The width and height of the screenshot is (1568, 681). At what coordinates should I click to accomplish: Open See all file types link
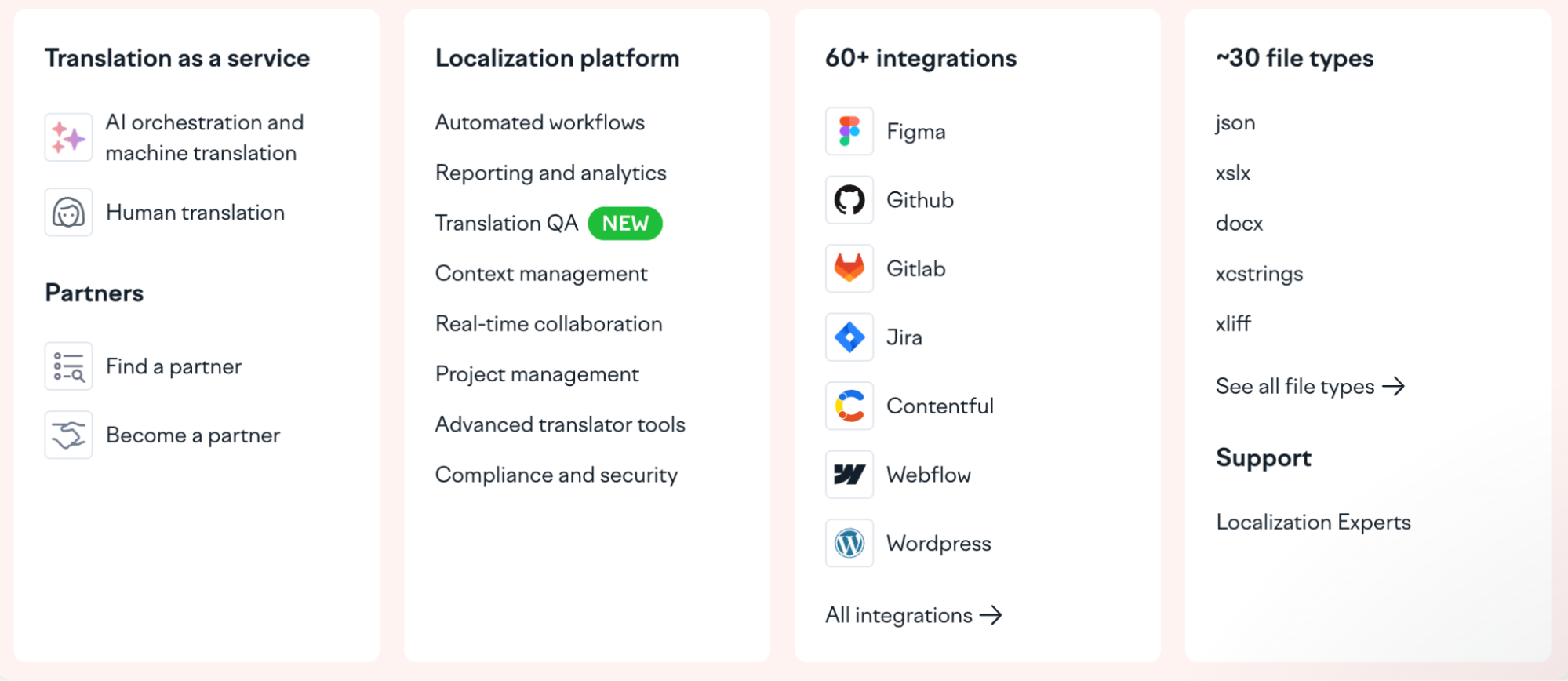coord(1310,386)
